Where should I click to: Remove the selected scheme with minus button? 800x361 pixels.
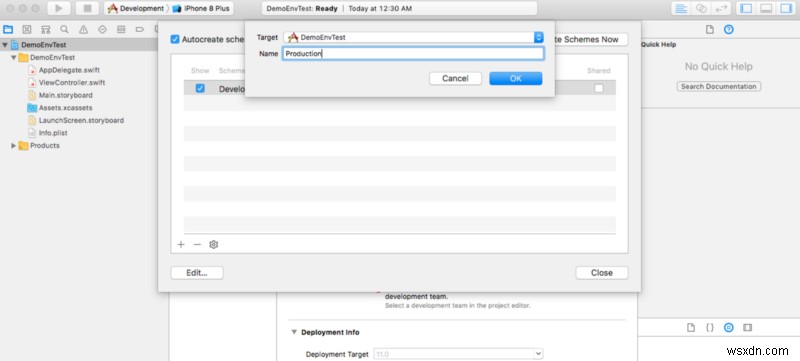click(x=197, y=245)
